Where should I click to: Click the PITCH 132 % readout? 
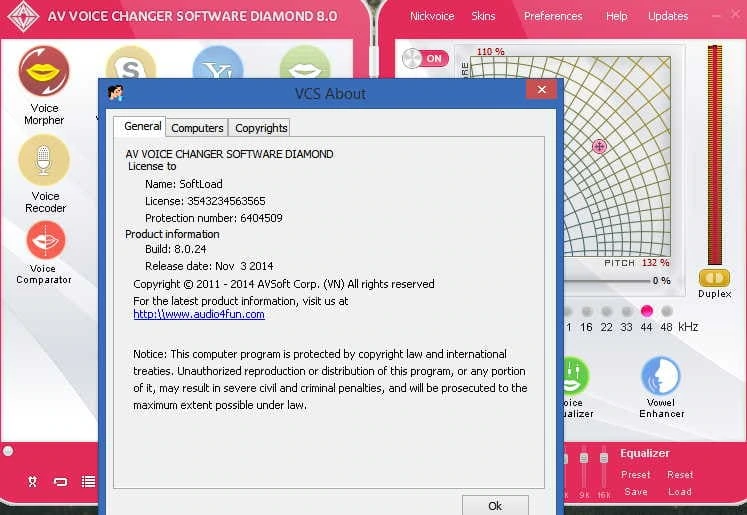pyautogui.click(x=636, y=263)
